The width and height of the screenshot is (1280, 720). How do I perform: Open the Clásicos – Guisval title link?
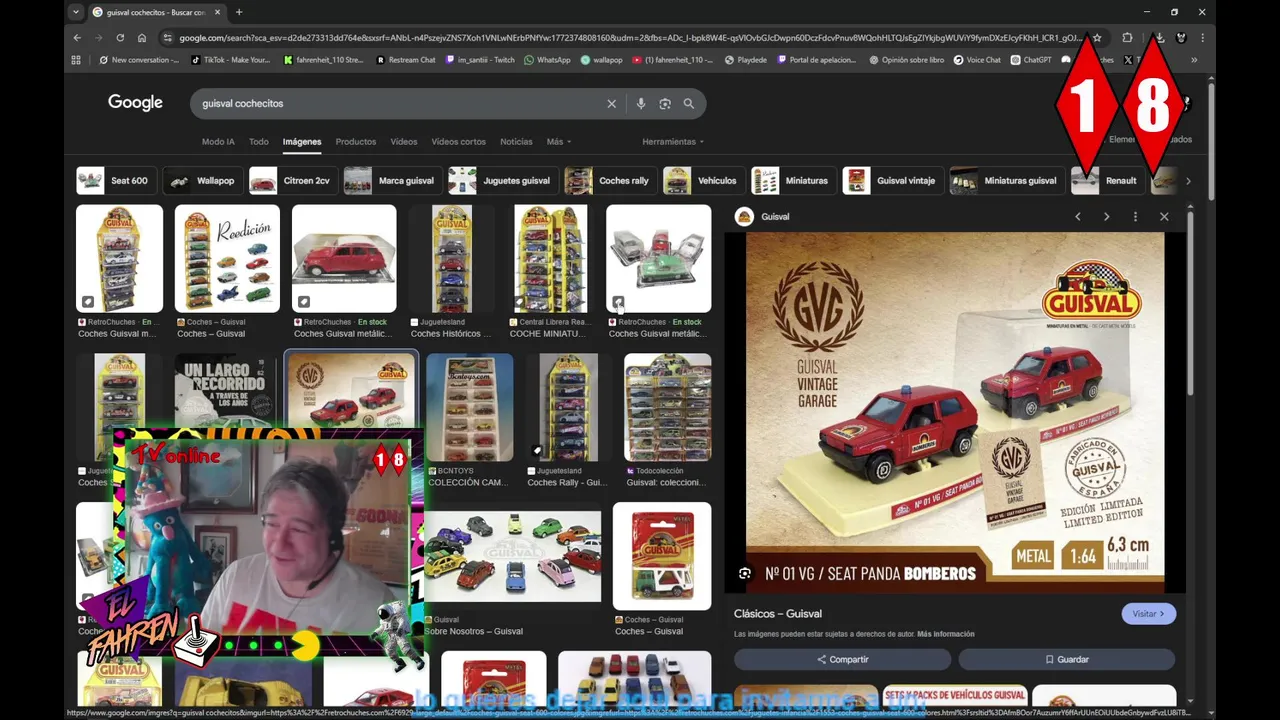pyautogui.click(x=777, y=614)
